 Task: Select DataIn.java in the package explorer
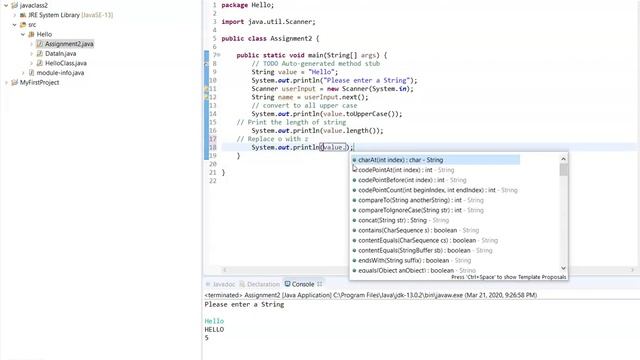click(60, 53)
